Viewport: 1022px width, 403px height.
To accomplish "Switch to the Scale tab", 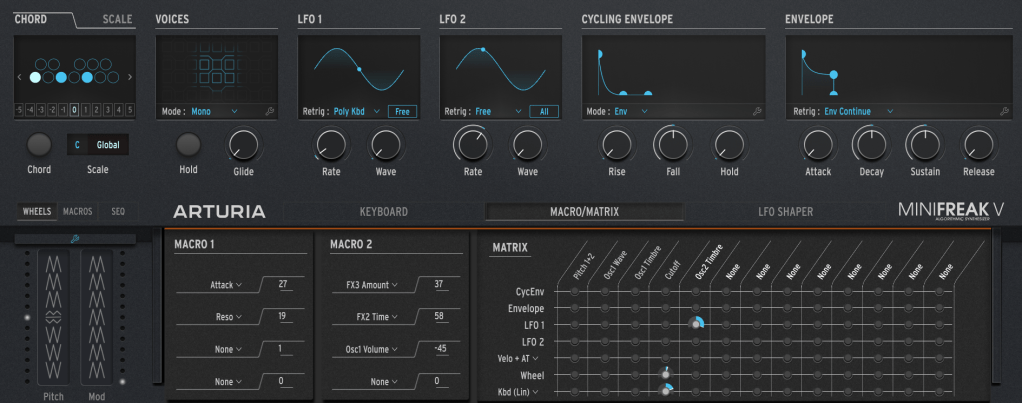I will point(117,19).
